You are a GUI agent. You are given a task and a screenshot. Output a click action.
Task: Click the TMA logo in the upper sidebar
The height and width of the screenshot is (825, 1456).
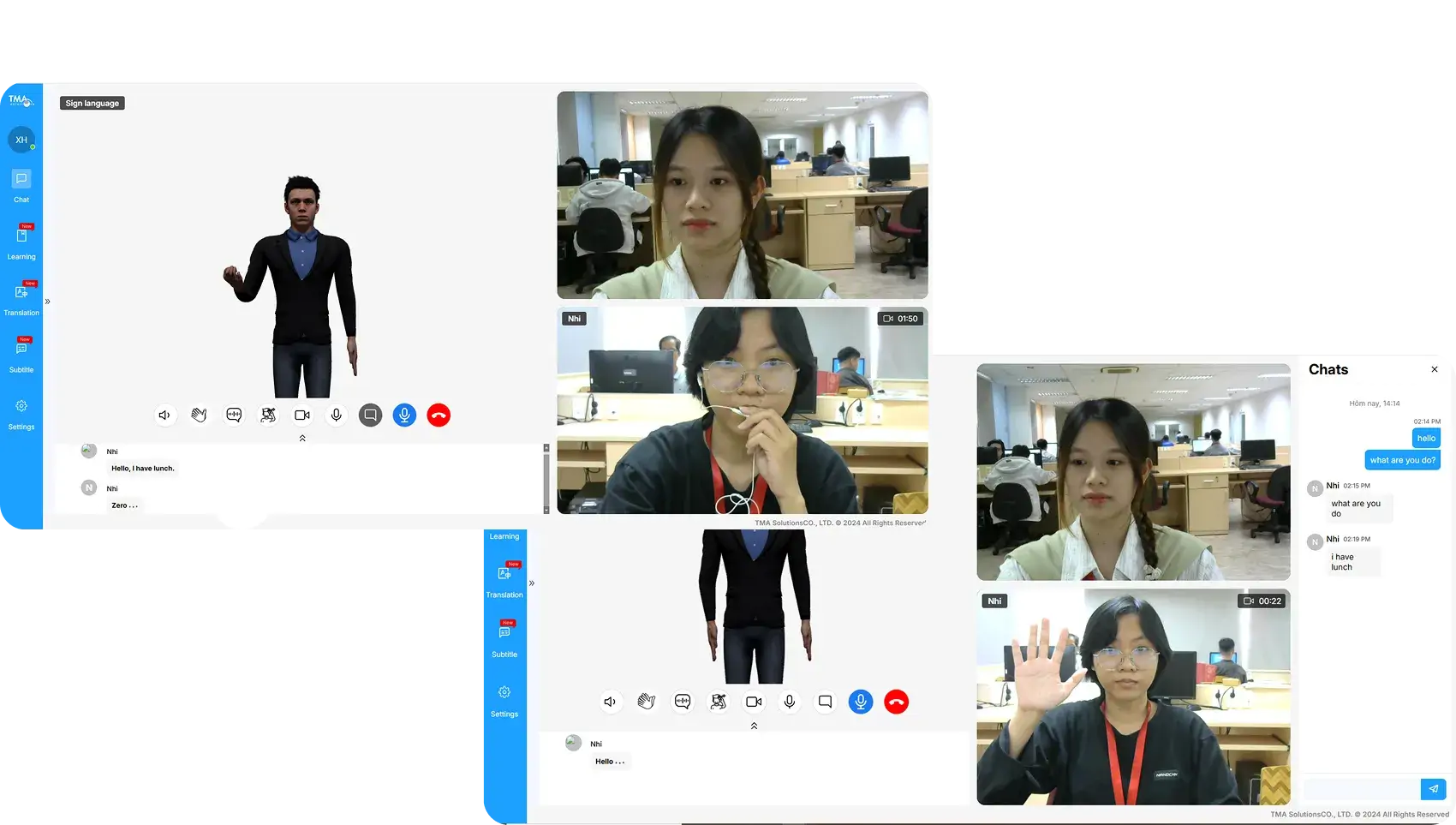coord(21,100)
